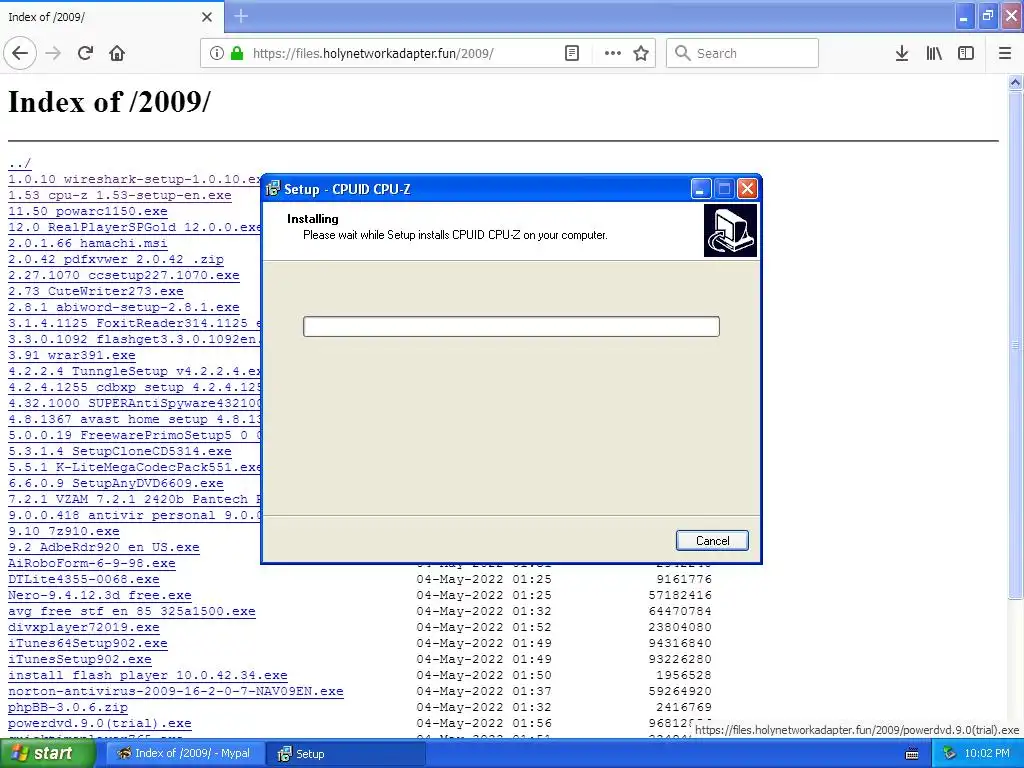Screen dimensions: 1024x768
Task: Download cpu-z 1.53-setup-en.exe
Action: [x=120, y=195]
